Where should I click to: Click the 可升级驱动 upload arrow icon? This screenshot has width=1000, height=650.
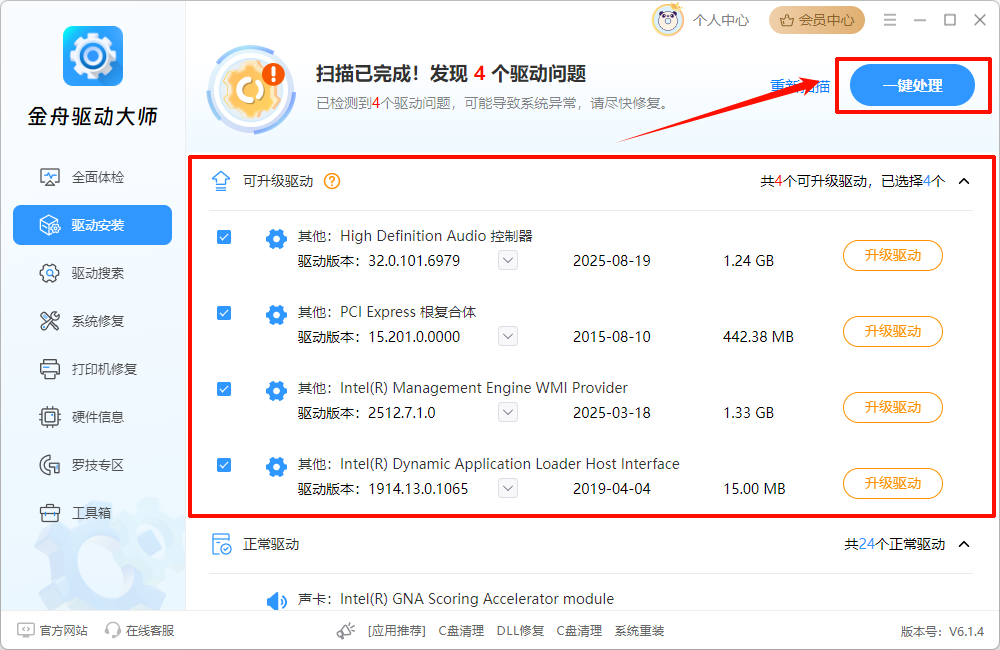coord(221,181)
